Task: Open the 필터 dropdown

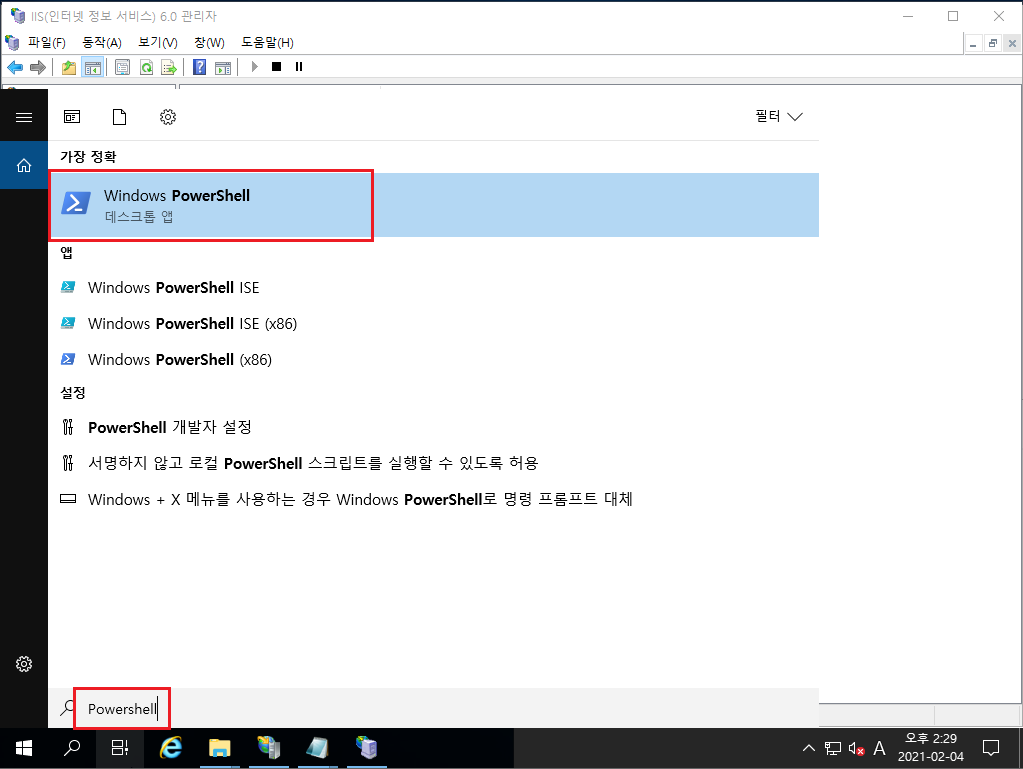Action: click(779, 116)
